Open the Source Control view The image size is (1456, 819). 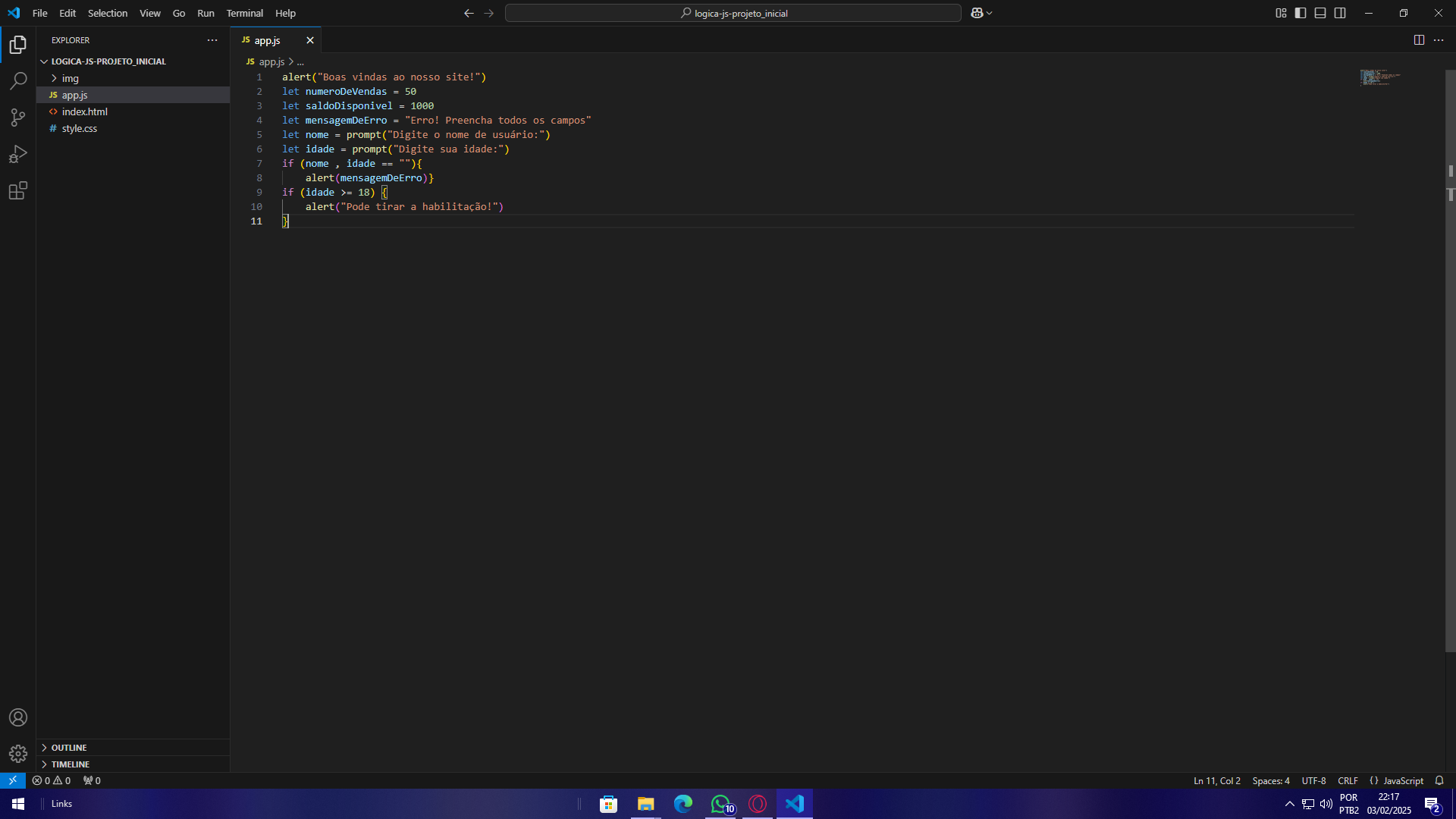[18, 118]
